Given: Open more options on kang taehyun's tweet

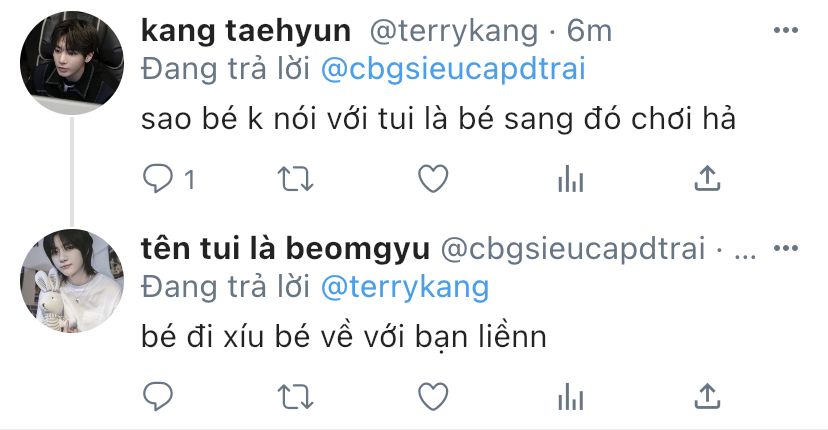Looking at the screenshot, I should [x=785, y=30].
